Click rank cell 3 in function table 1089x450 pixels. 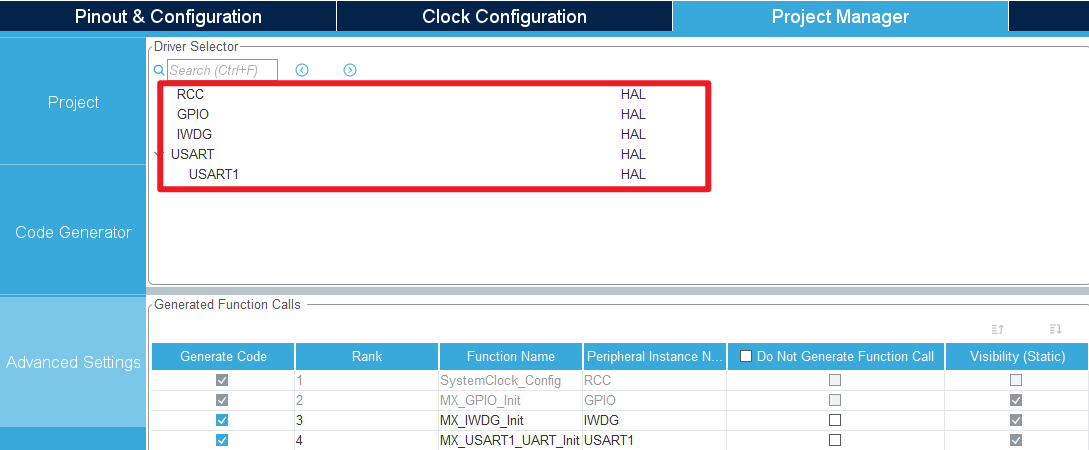(x=367, y=420)
